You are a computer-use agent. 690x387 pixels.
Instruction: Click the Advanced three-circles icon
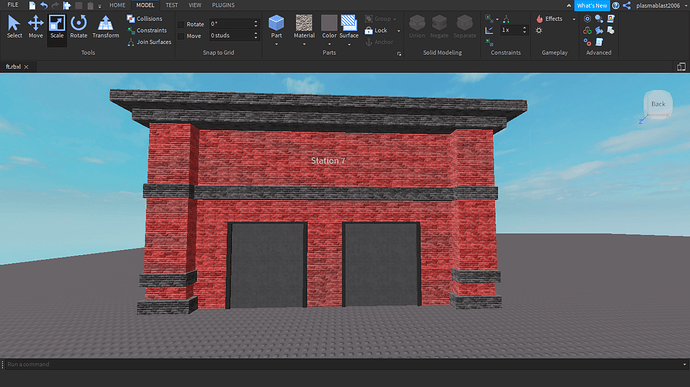point(587,30)
